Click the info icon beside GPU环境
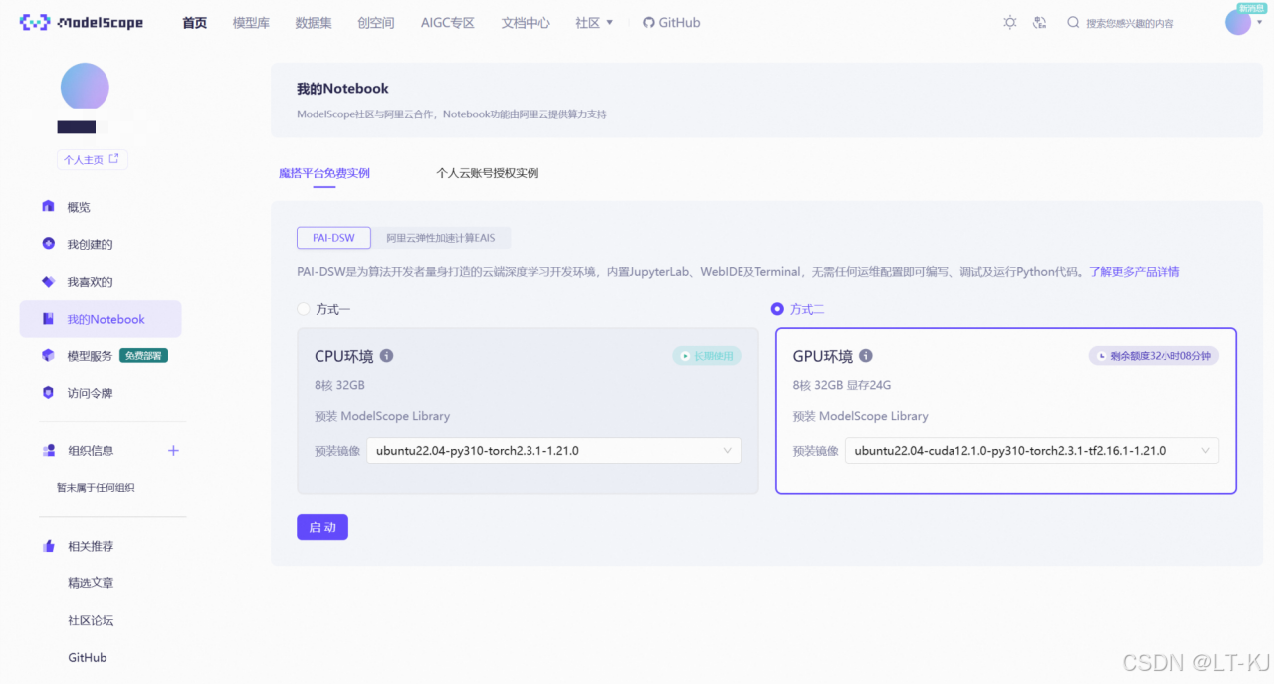Image resolution: width=1274 pixels, height=684 pixels. tap(866, 356)
